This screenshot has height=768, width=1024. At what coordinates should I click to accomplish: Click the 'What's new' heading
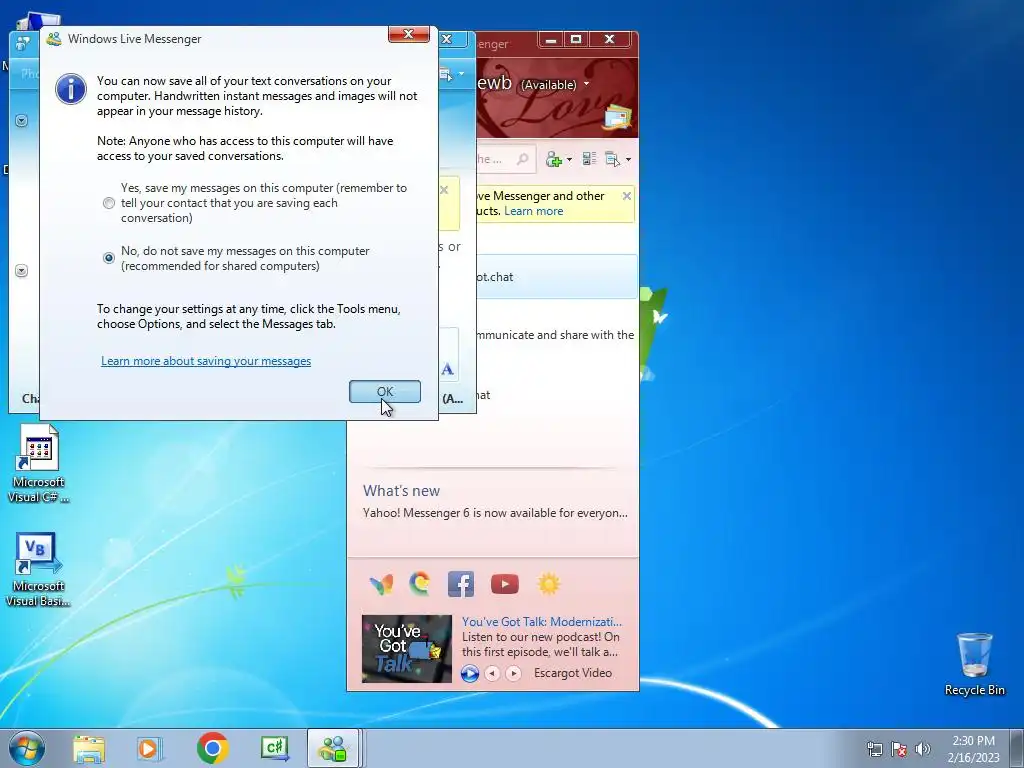(402, 491)
